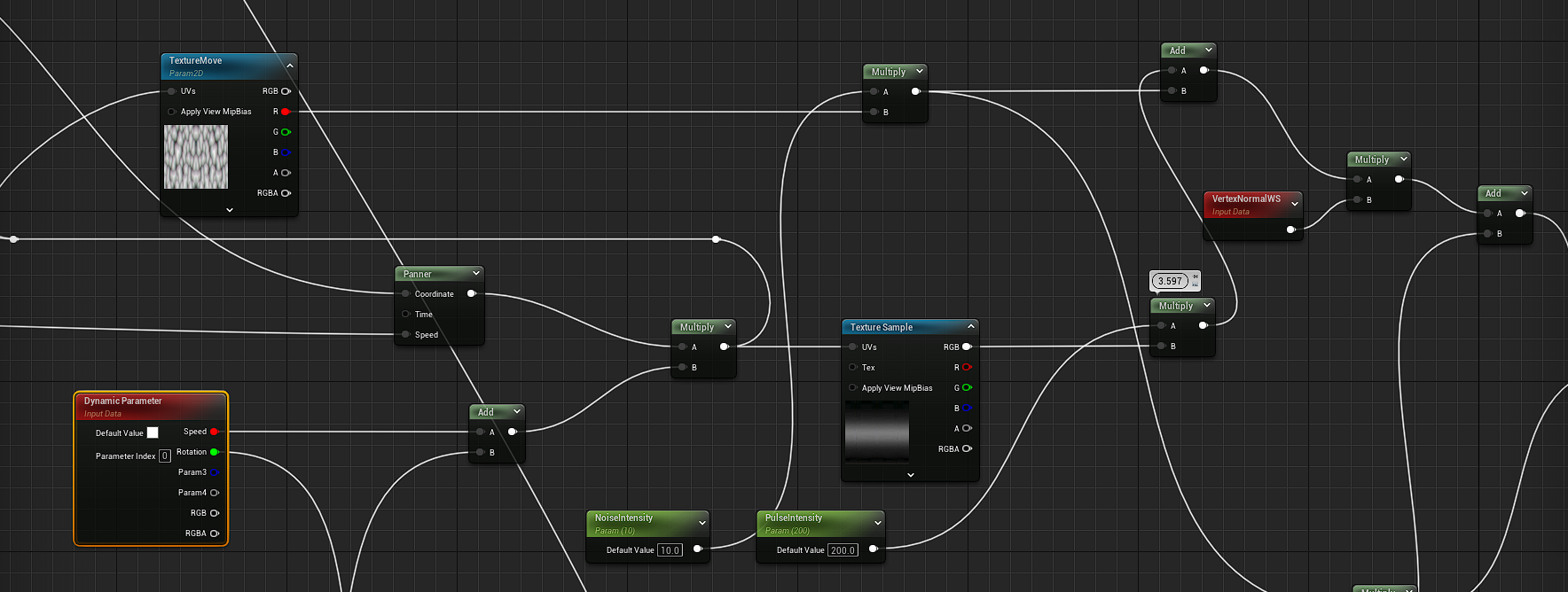Select the NoiseIntensity node title
Image resolution: width=1568 pixels, height=592 pixels.
[623, 518]
